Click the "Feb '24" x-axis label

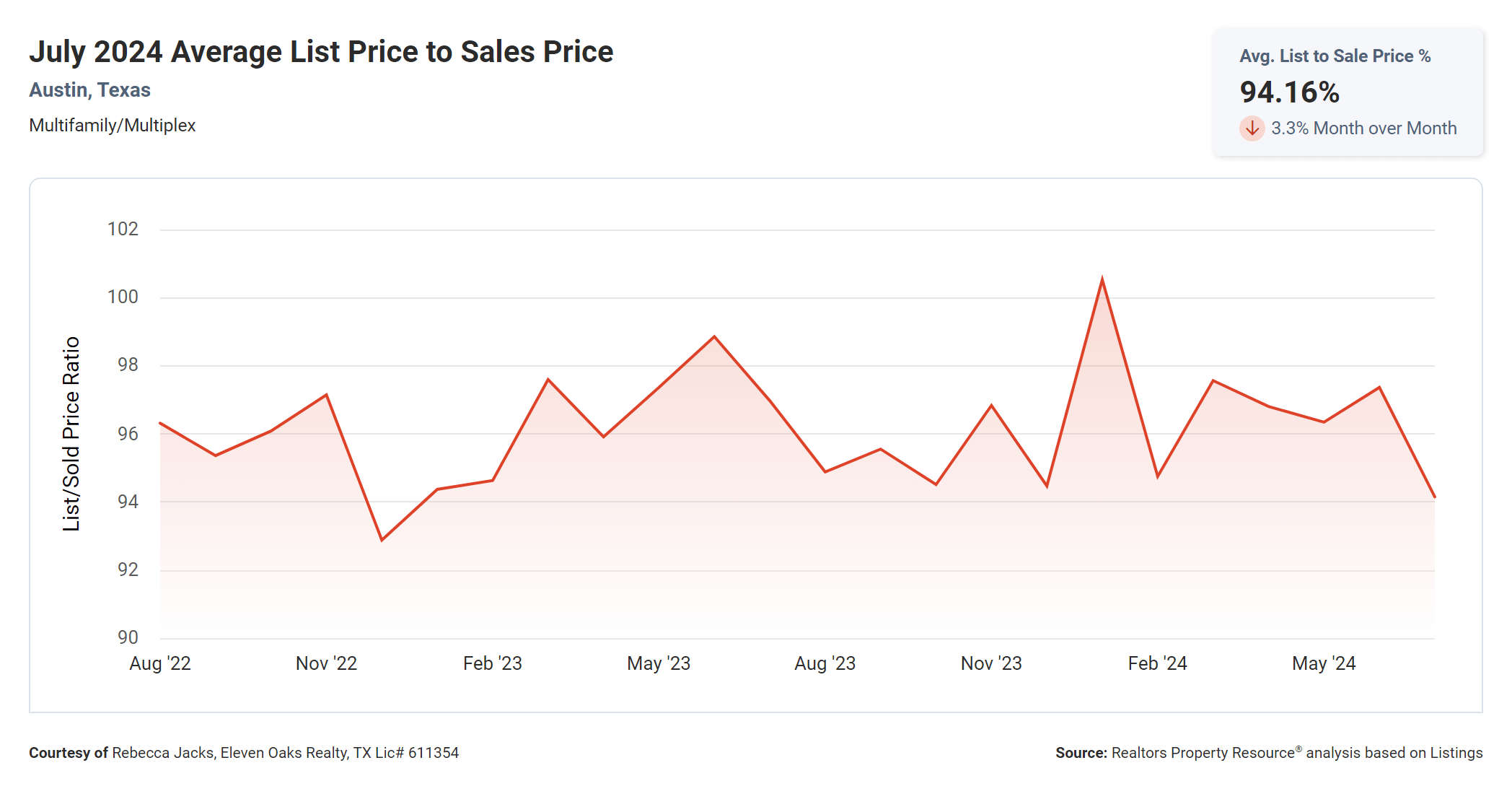[x=1157, y=663]
